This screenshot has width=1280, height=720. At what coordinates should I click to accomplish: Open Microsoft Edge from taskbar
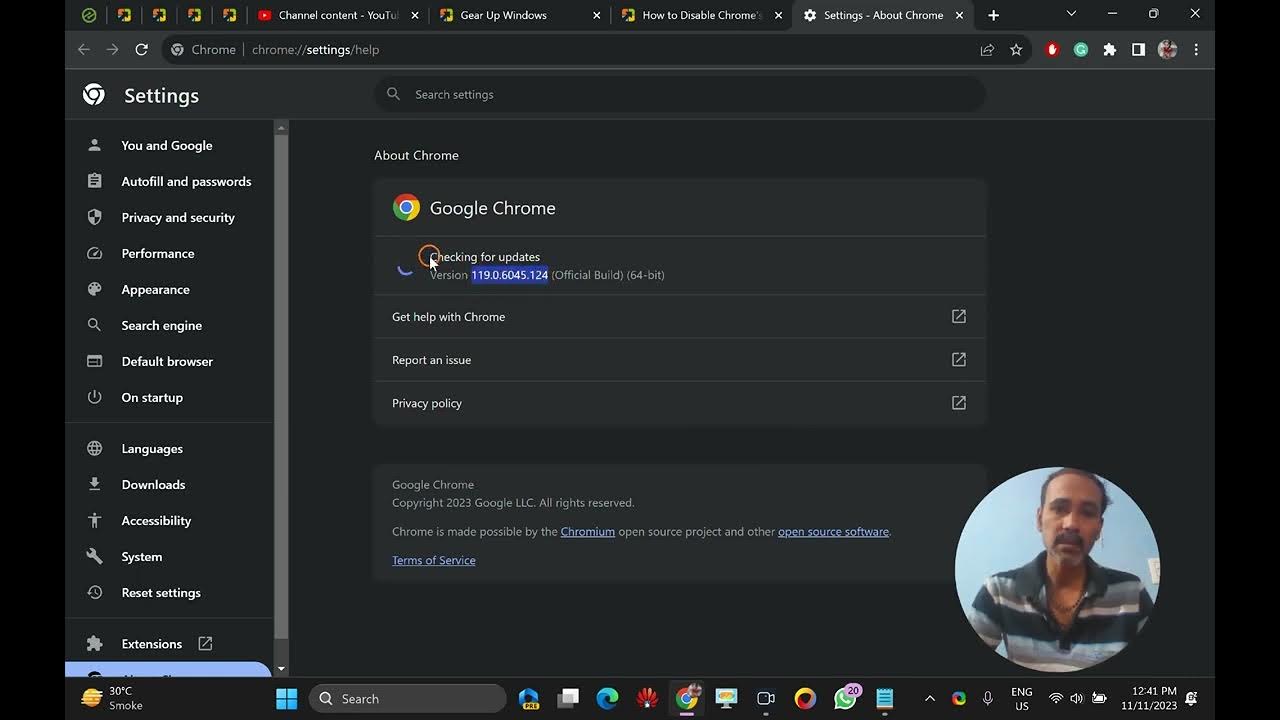click(x=607, y=698)
